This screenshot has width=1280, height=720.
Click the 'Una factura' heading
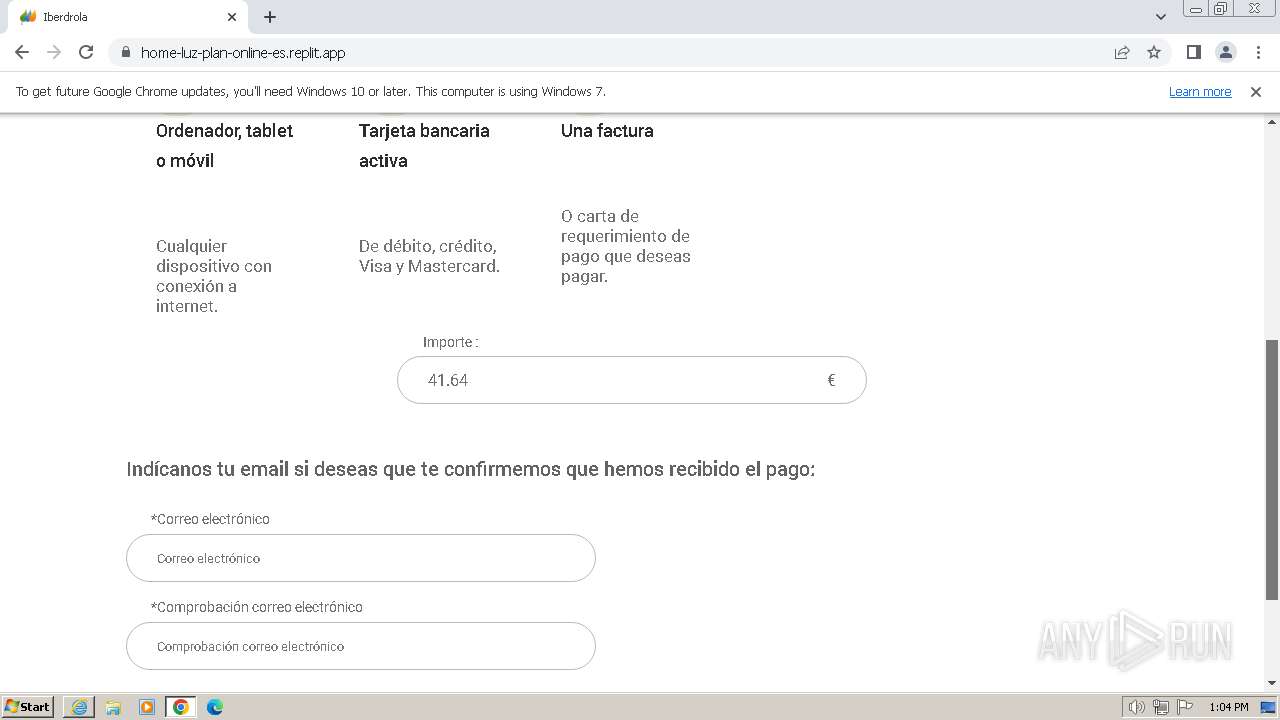[607, 131]
